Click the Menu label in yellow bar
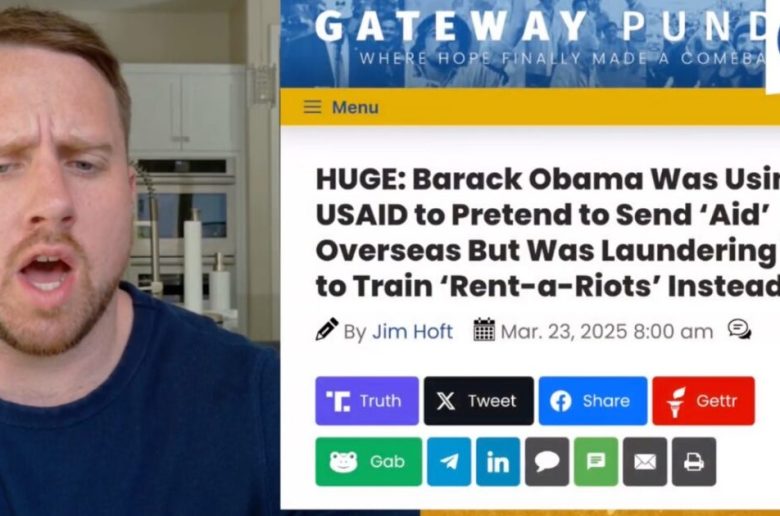Image resolution: width=780 pixels, height=516 pixels. pyautogui.click(x=355, y=107)
